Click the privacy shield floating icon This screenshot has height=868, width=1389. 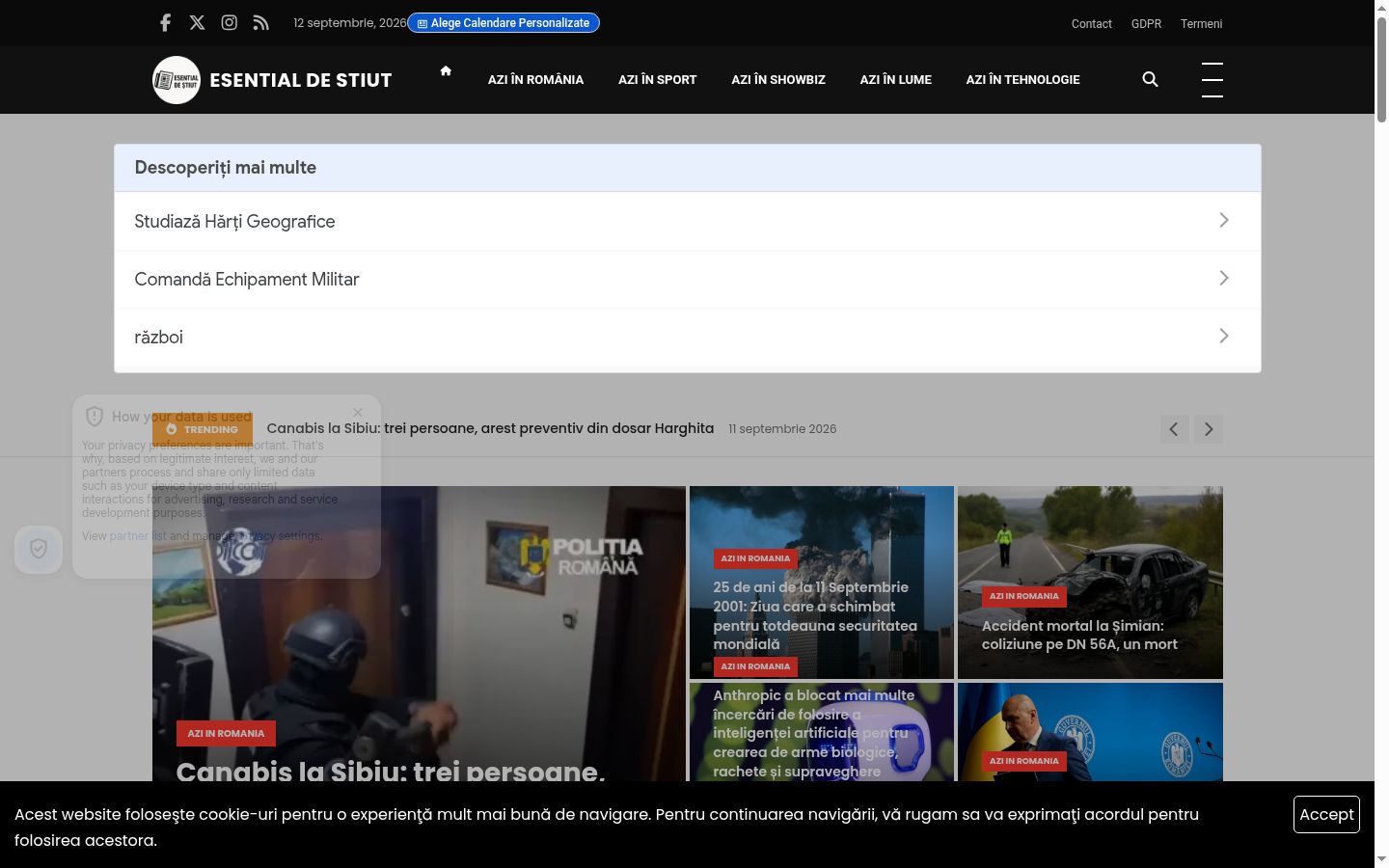point(39,549)
